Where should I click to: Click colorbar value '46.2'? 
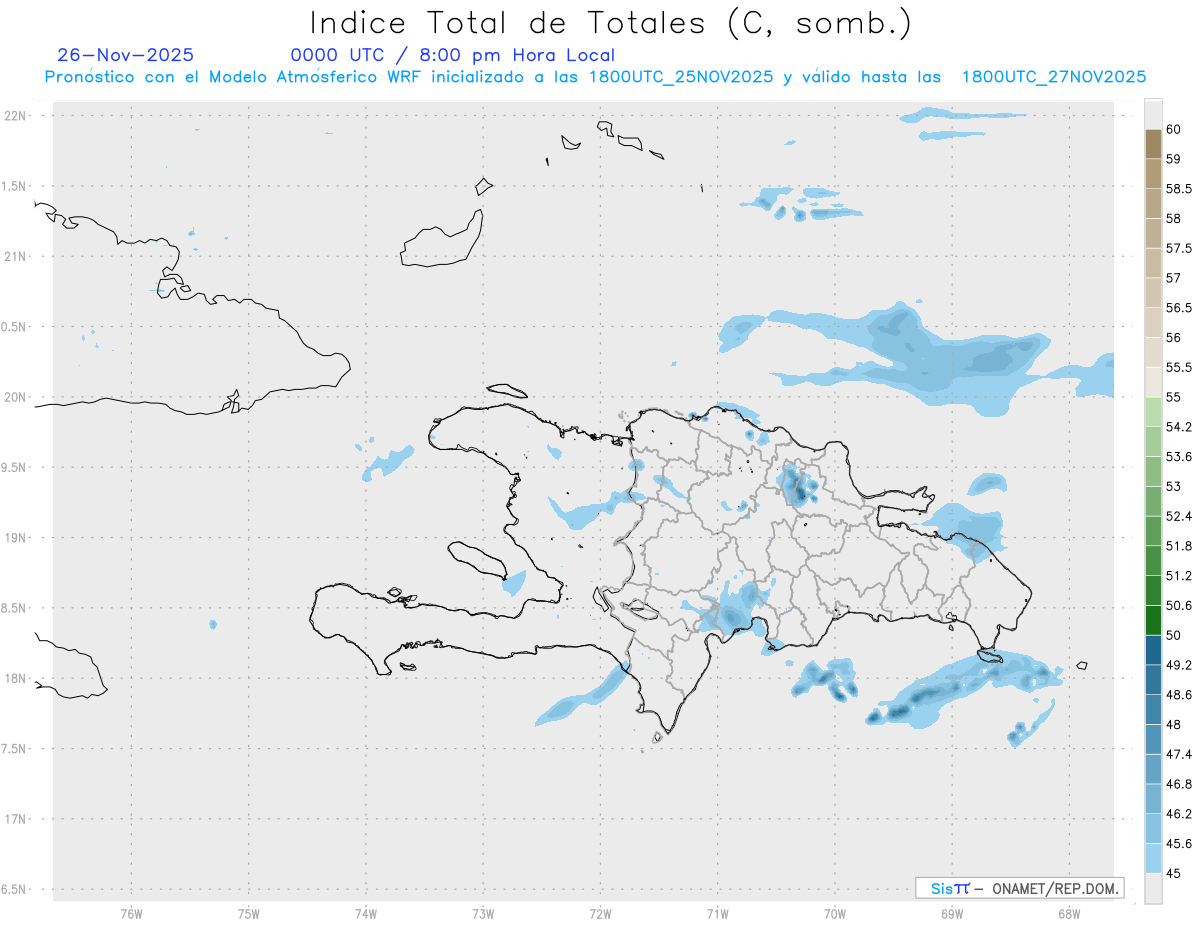(1179, 814)
